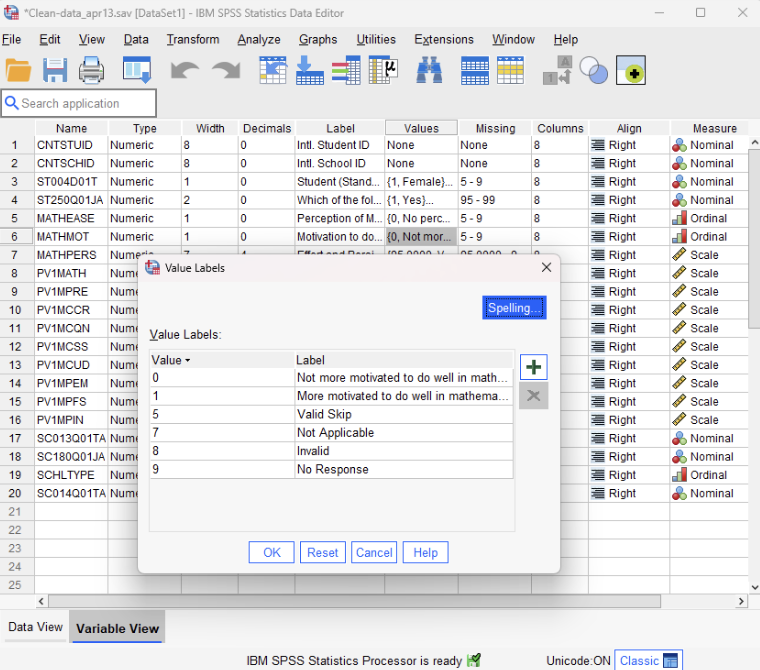This screenshot has height=670, width=760.
Task: Open the Analyze menu
Action: pos(258,39)
